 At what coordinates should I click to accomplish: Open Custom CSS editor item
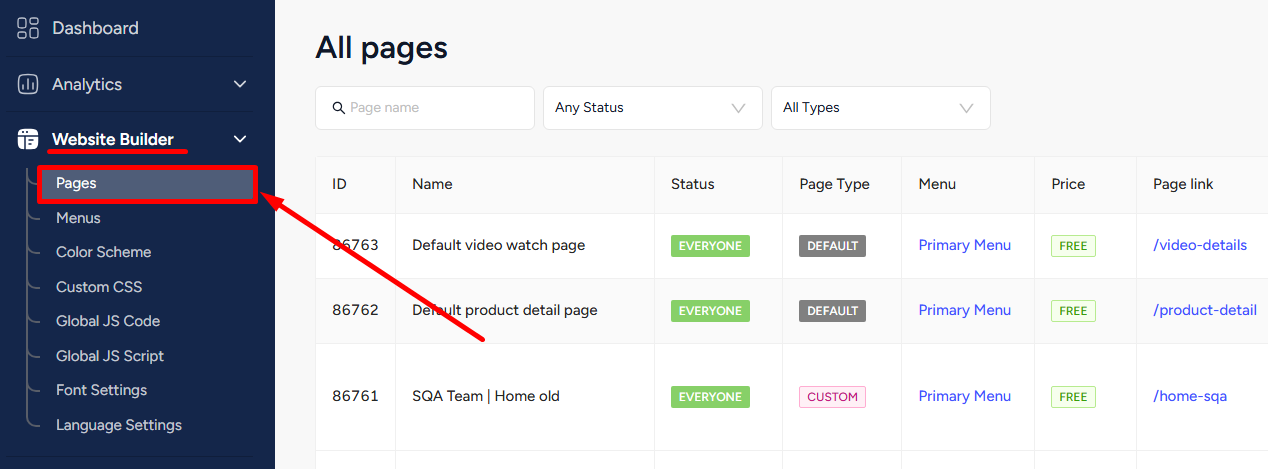tap(99, 287)
